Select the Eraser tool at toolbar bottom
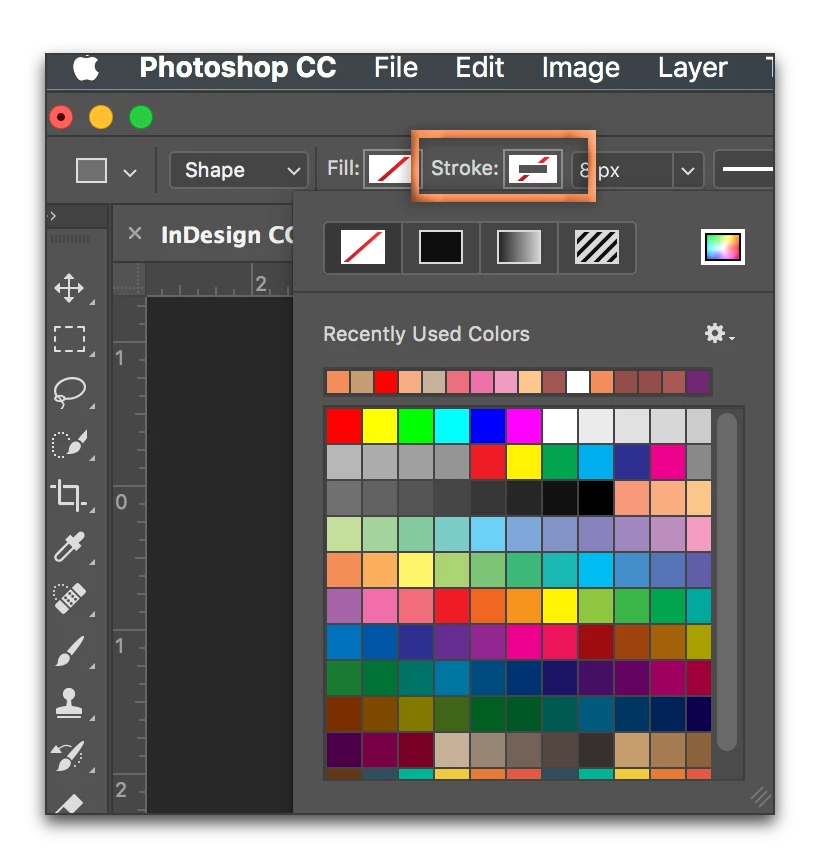 tap(70, 803)
